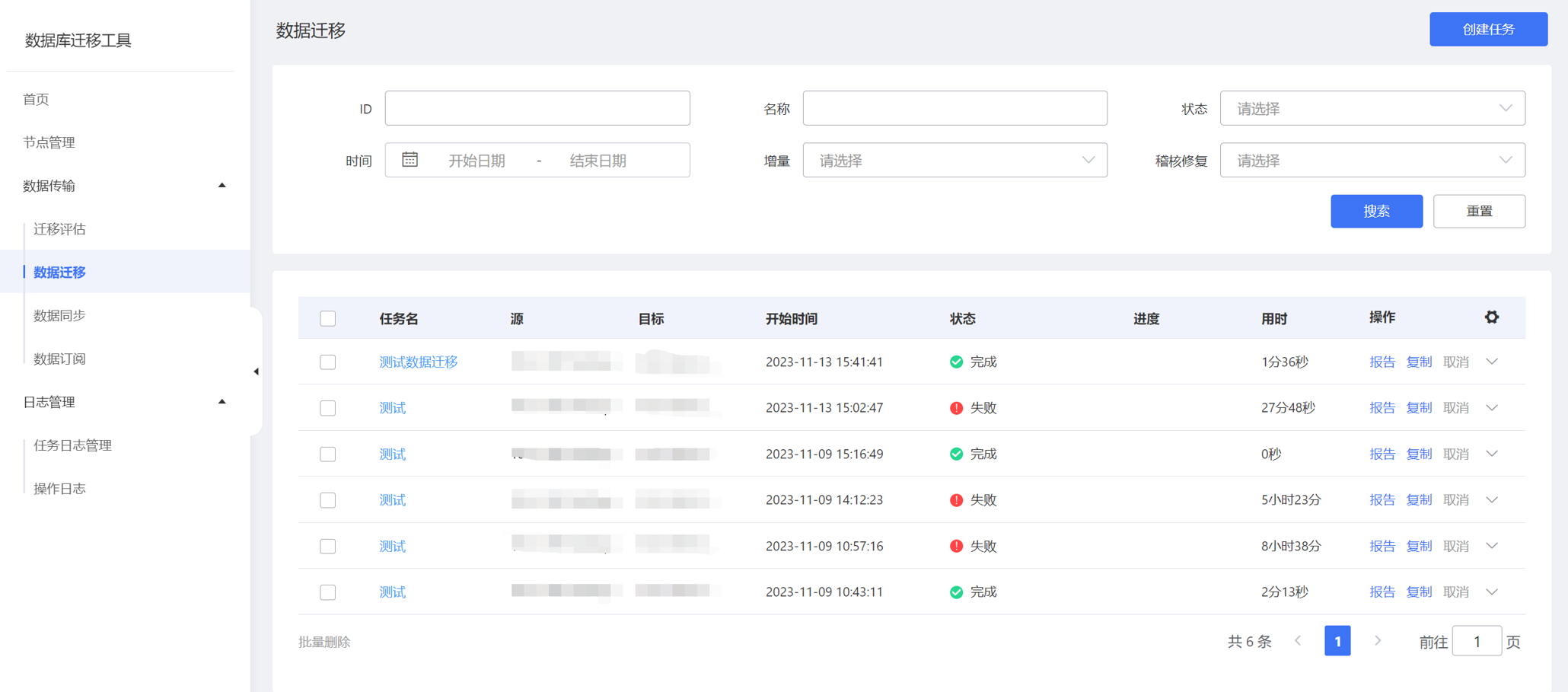Screen dimensions: 1568x692
Task: Click 复制 for row taking 8小时38分
Action: (1419, 546)
